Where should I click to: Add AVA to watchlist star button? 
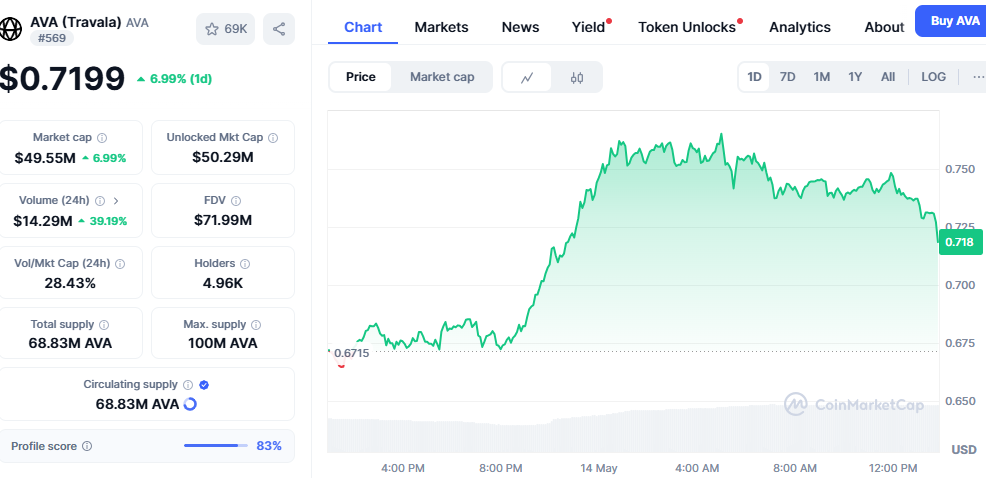226,29
